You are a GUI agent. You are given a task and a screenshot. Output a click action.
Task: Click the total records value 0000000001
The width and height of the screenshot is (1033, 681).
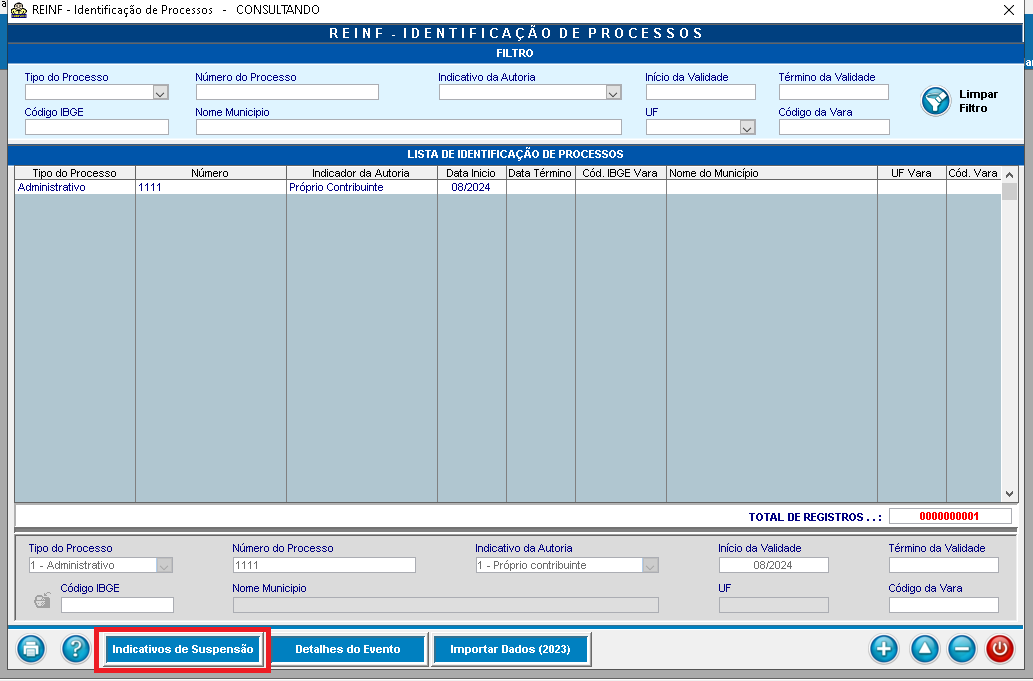tap(949, 516)
